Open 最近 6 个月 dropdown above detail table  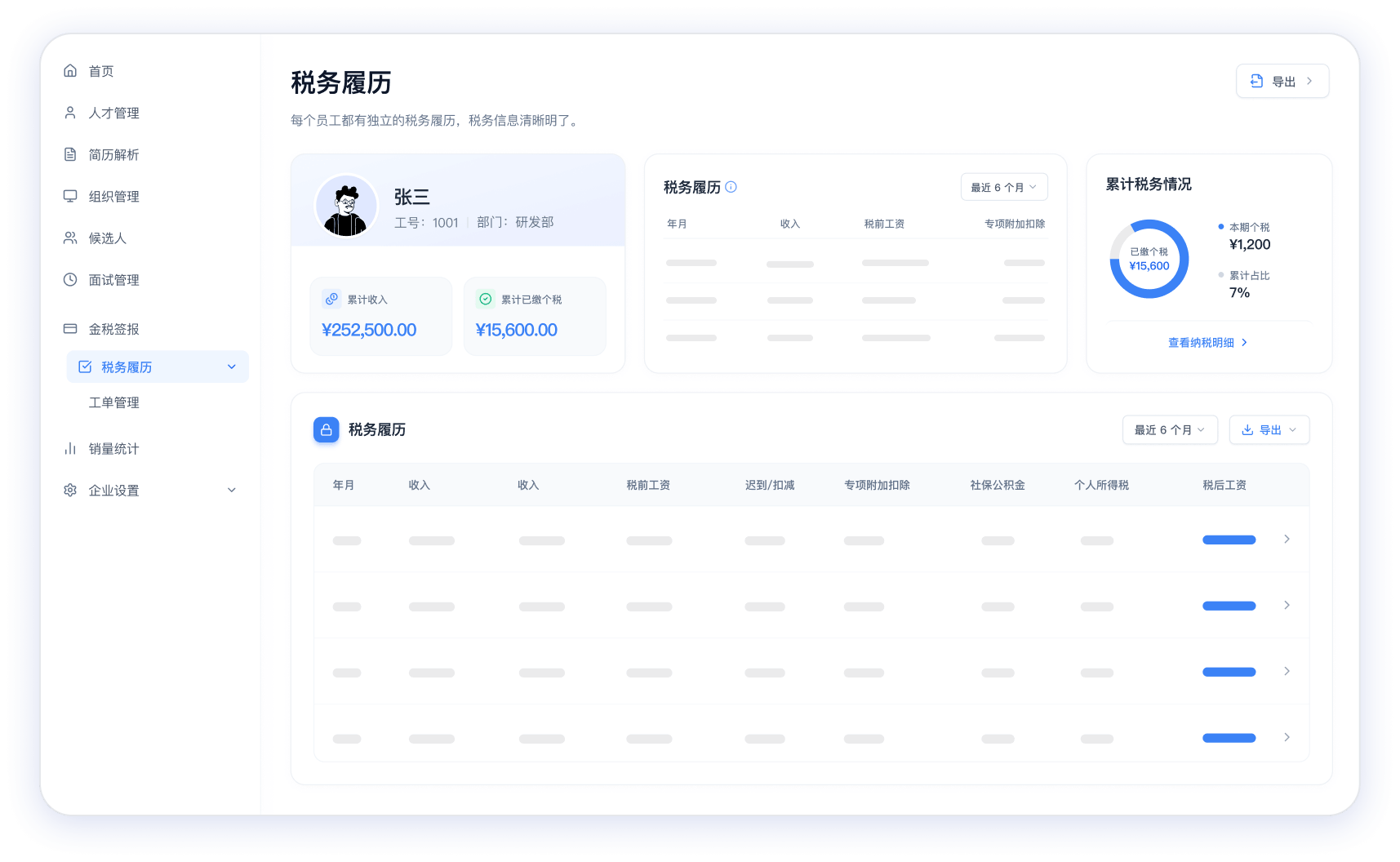click(1170, 429)
